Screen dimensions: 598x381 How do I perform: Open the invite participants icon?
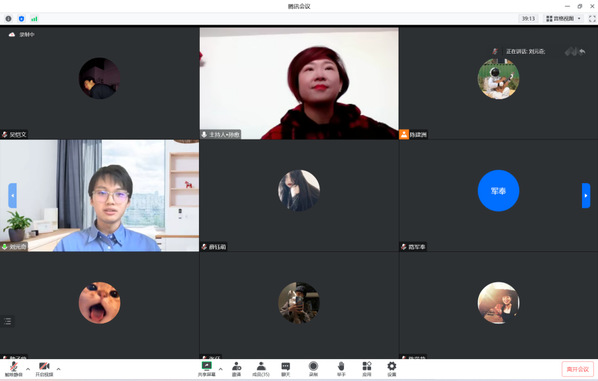tap(236, 369)
